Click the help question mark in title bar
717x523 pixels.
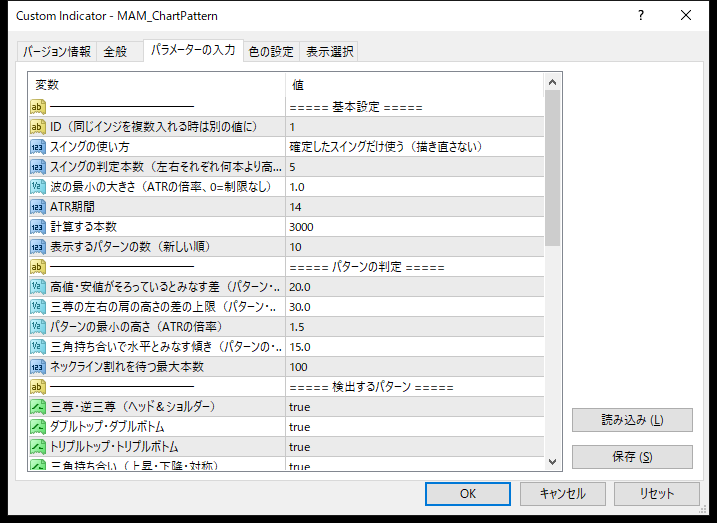(x=641, y=16)
